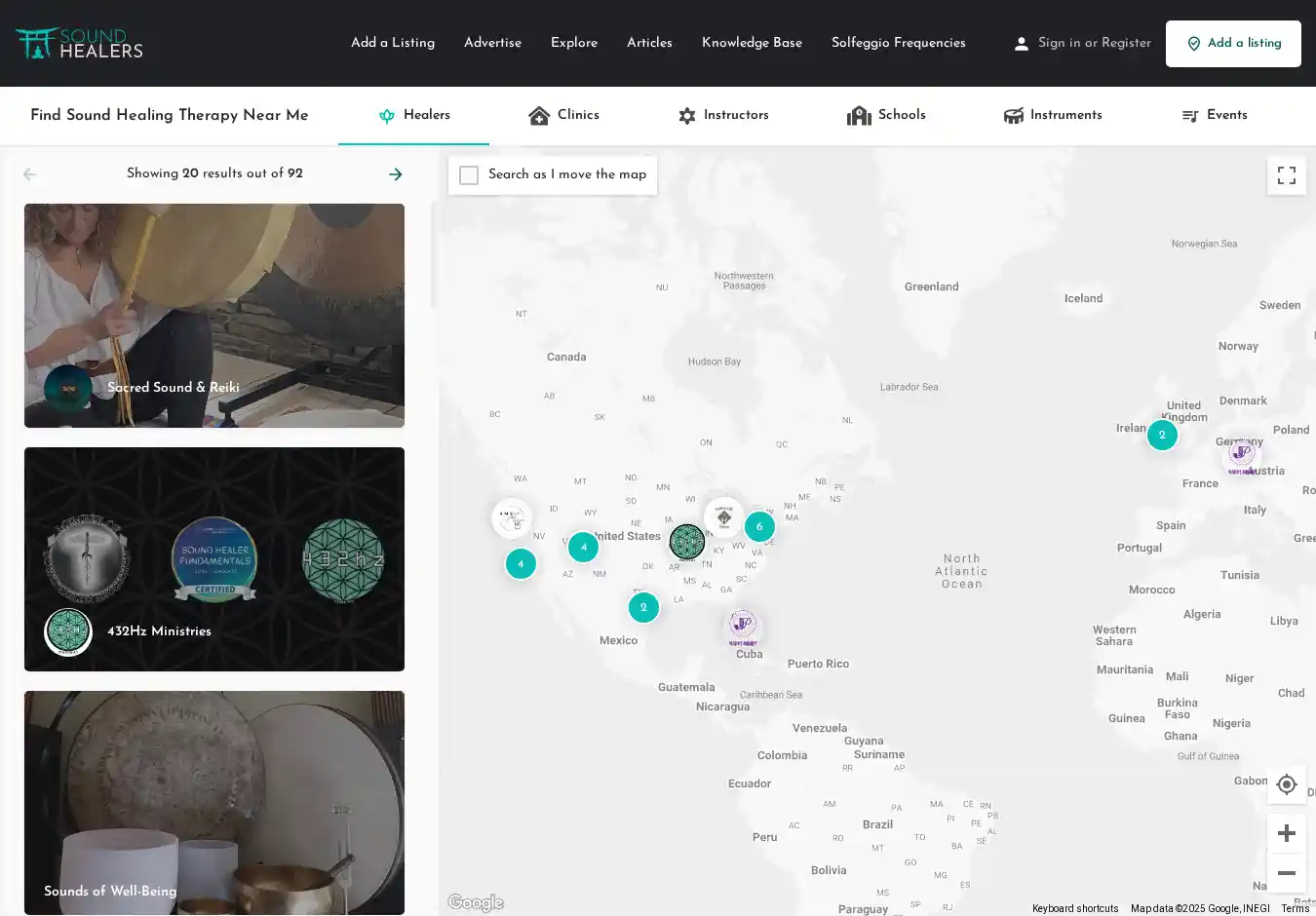The width and height of the screenshot is (1316, 916).
Task: Switch to the Instructors tab
Action: 722,115
